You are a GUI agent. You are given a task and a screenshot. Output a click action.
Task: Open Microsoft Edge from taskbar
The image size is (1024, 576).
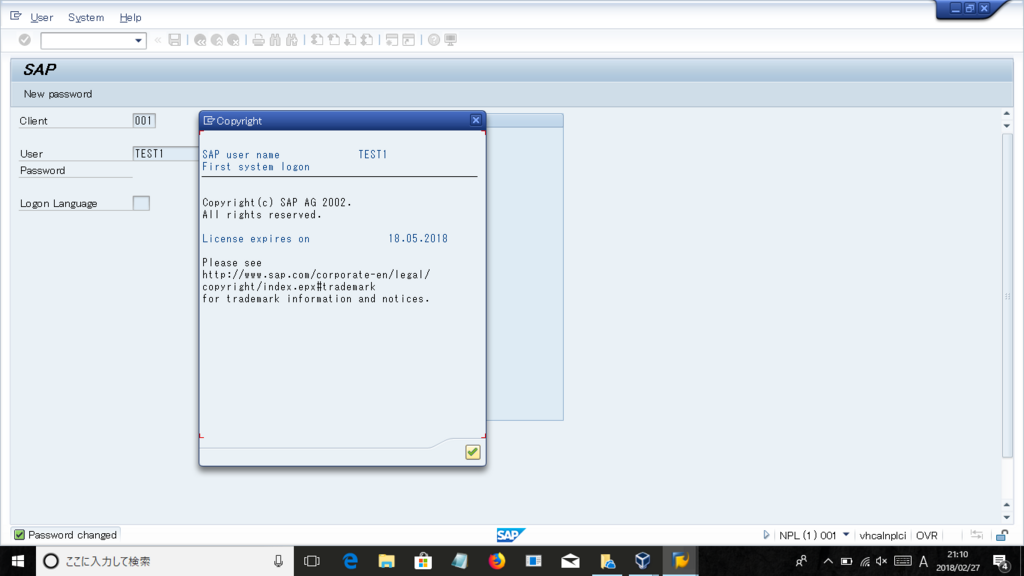350,561
